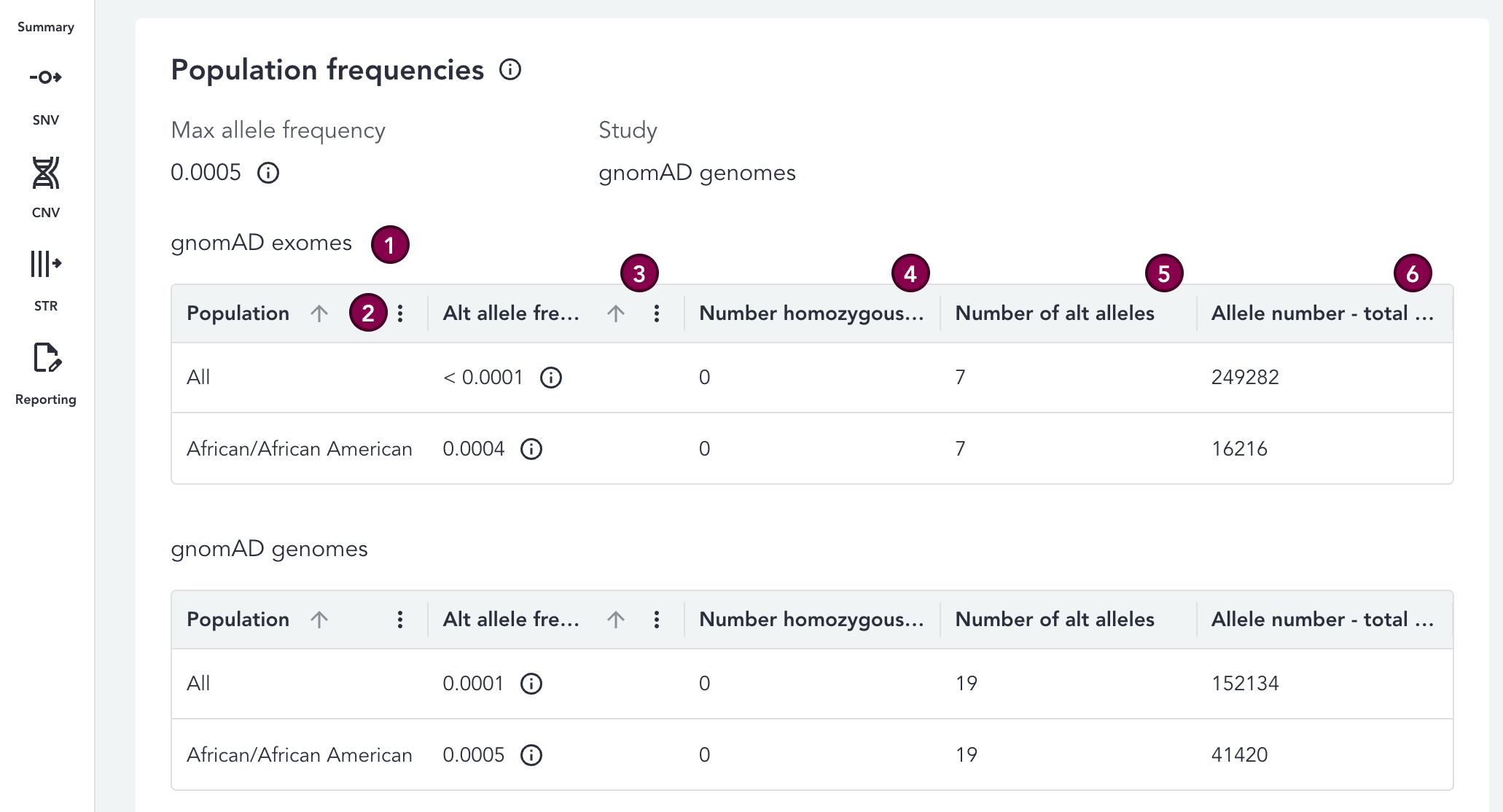Open info tooltip next to Max allele frequency 0.0005
Screen dimensions: 1503x812
[x=269, y=173]
